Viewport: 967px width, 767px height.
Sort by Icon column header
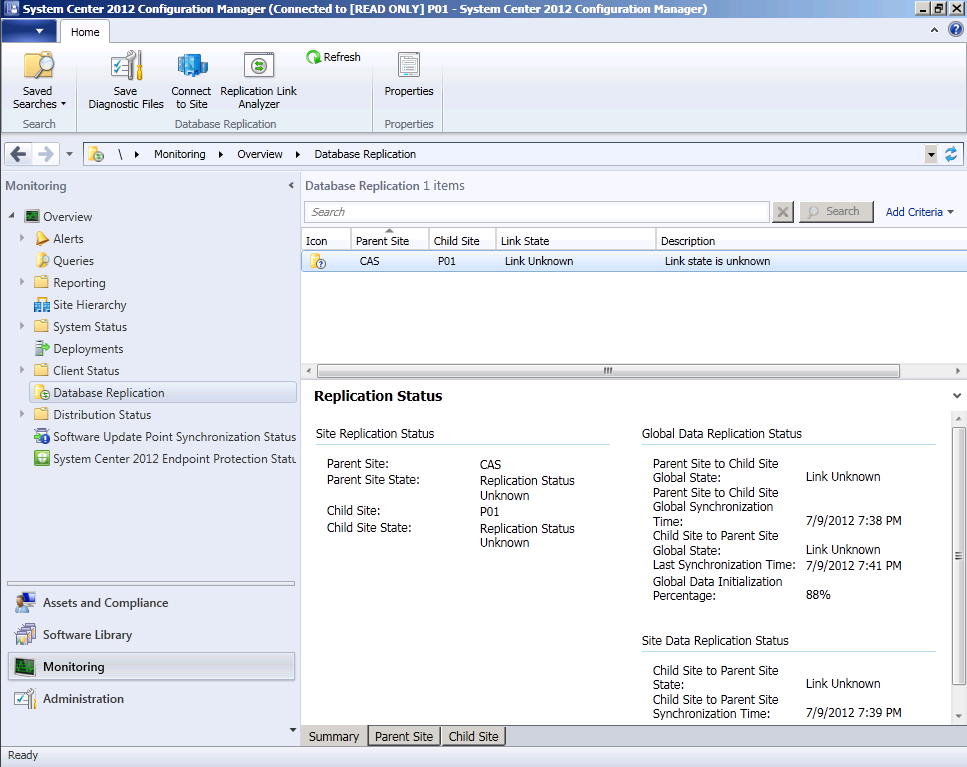pos(326,240)
